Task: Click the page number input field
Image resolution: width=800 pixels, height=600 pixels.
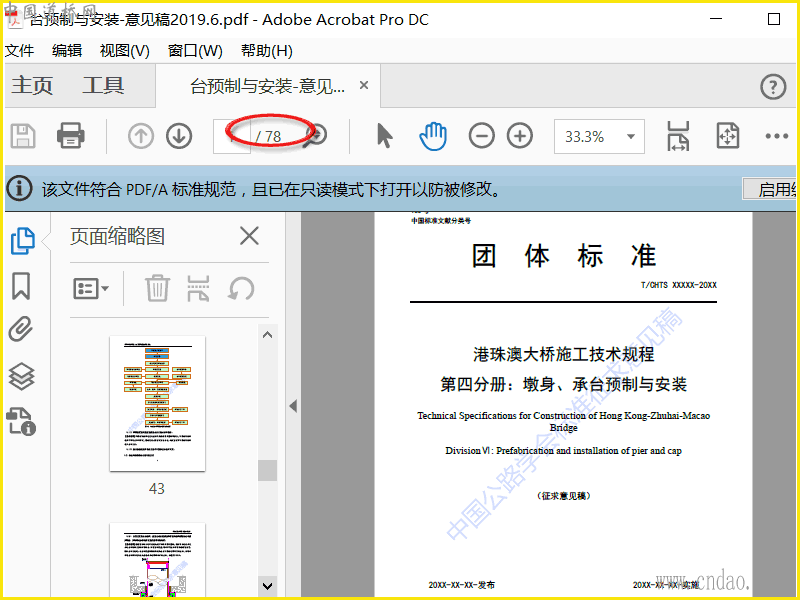Action: point(232,136)
